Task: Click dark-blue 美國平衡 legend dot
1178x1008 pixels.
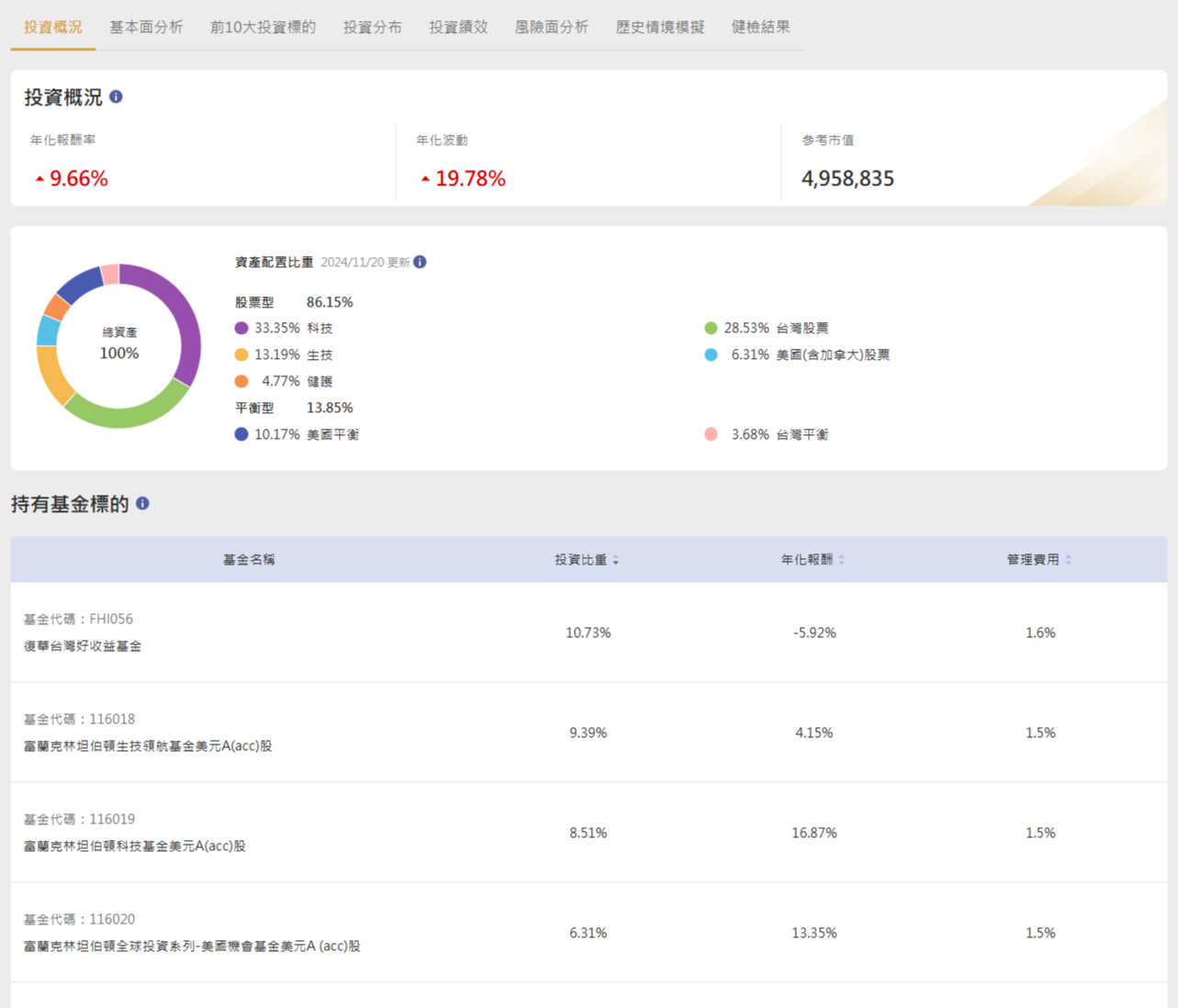Action: (241, 434)
